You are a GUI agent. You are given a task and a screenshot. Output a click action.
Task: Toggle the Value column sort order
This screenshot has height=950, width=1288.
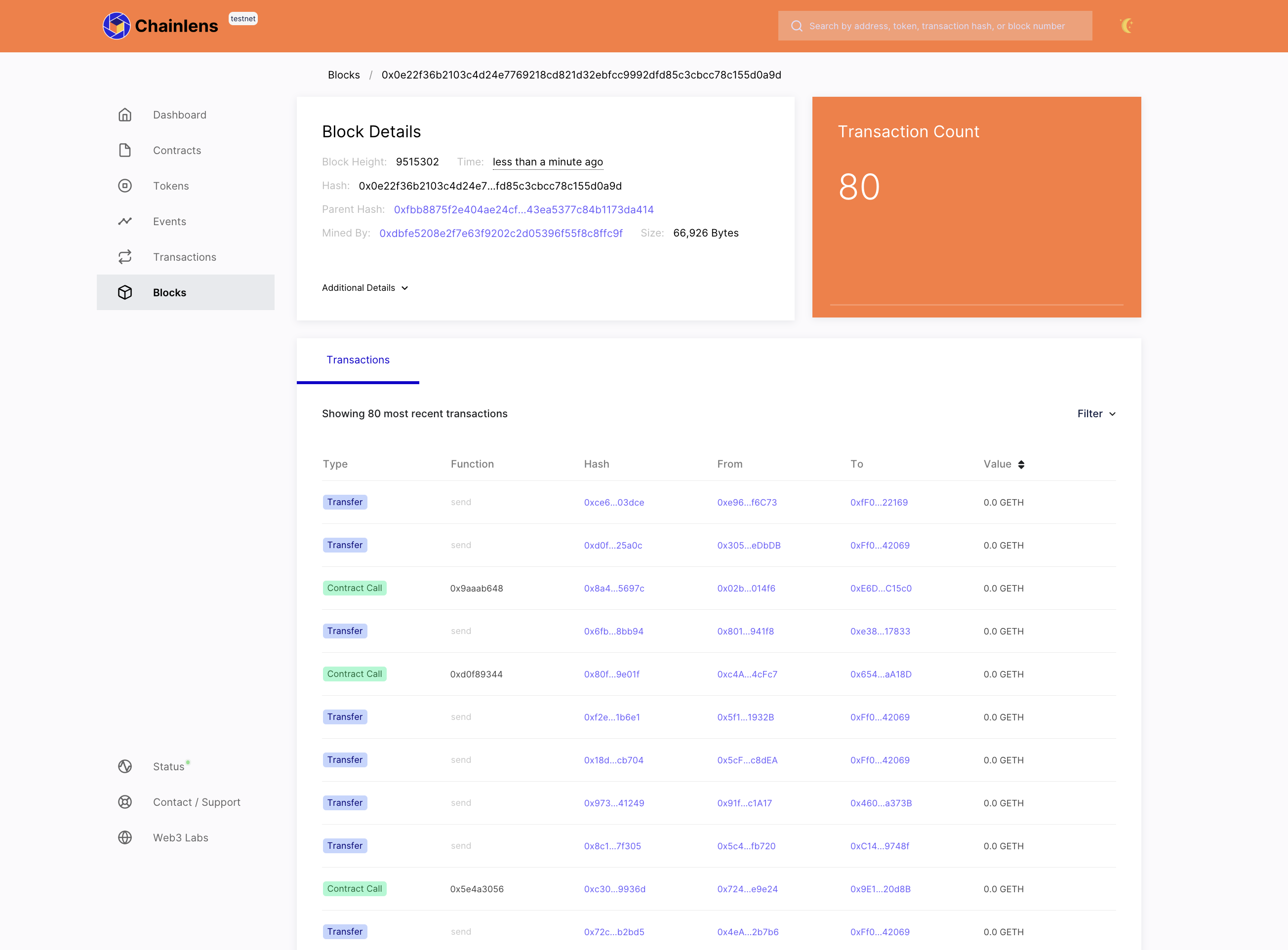(x=1022, y=464)
